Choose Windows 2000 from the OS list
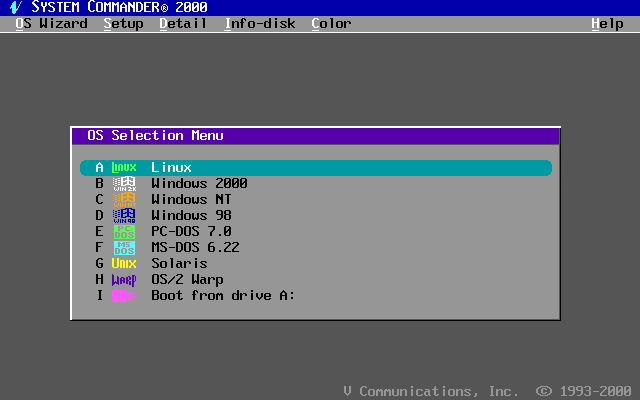Screen dimensions: 640x400 [199, 184]
